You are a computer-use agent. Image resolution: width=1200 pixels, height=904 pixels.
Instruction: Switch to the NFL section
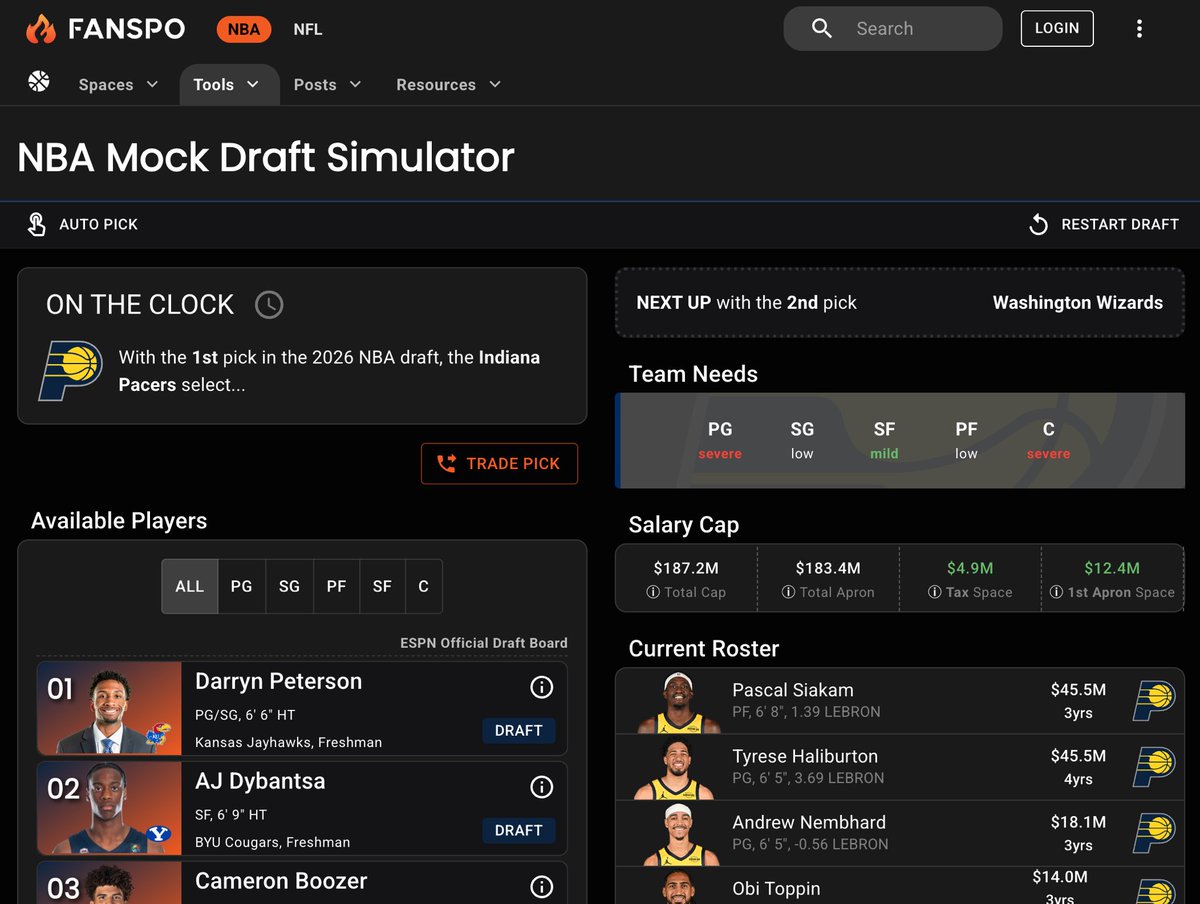[x=307, y=29]
